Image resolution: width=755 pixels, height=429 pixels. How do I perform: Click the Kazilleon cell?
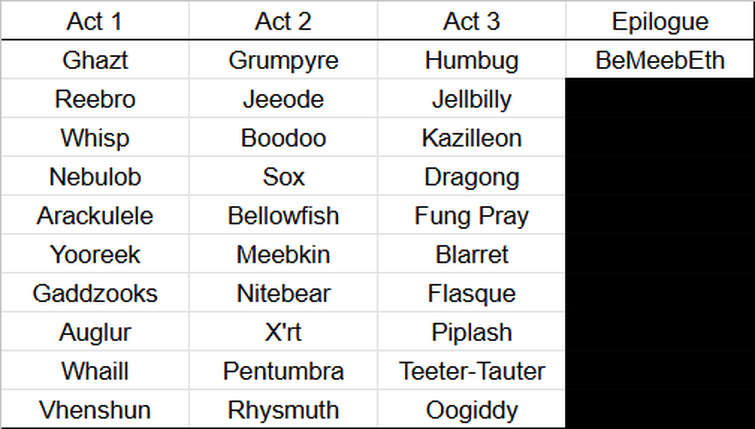click(x=471, y=138)
